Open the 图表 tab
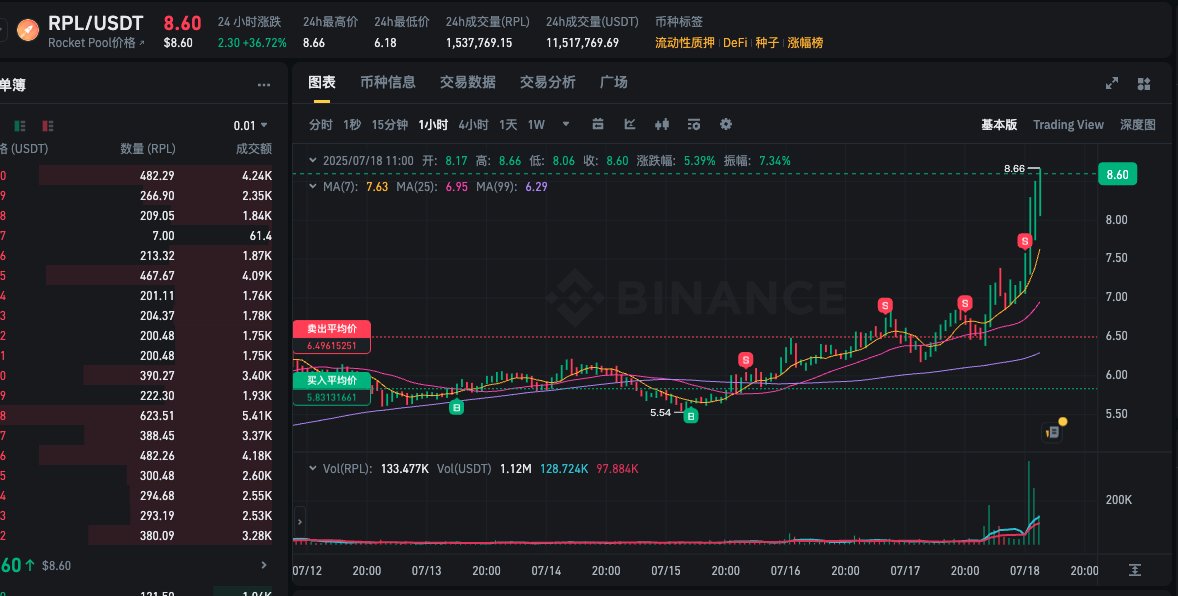 click(x=322, y=83)
